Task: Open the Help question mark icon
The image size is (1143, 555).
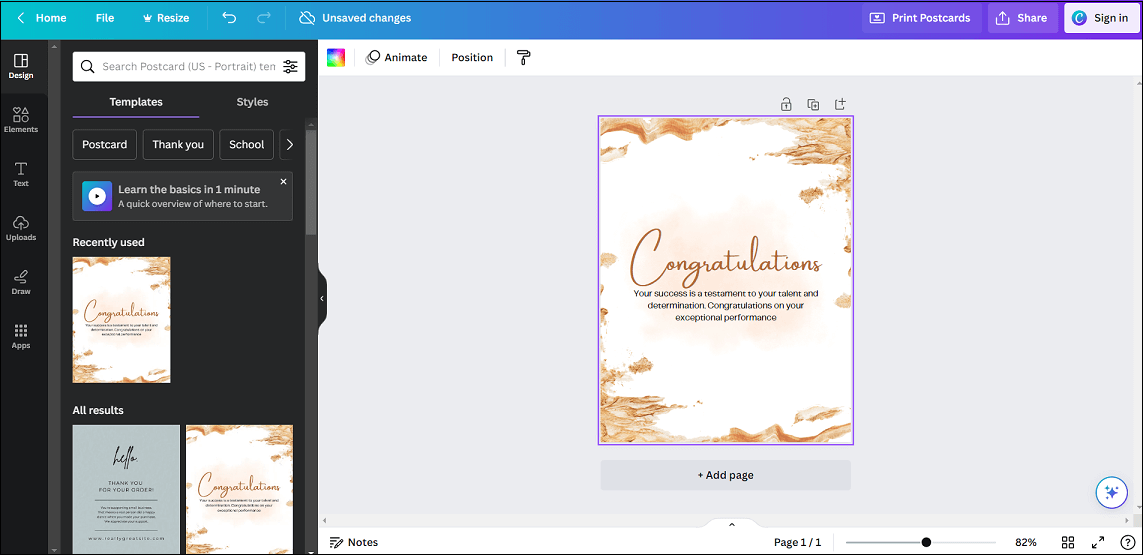Action: [1127, 542]
